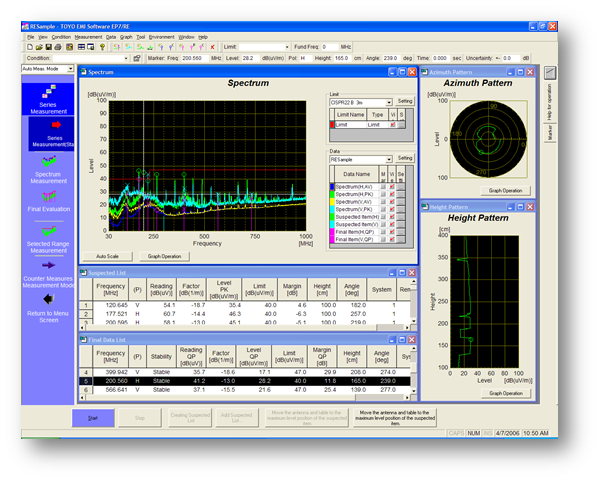Toggle visibility check for Final Item(V,QP)
600x481 pixels.
click(x=392, y=240)
